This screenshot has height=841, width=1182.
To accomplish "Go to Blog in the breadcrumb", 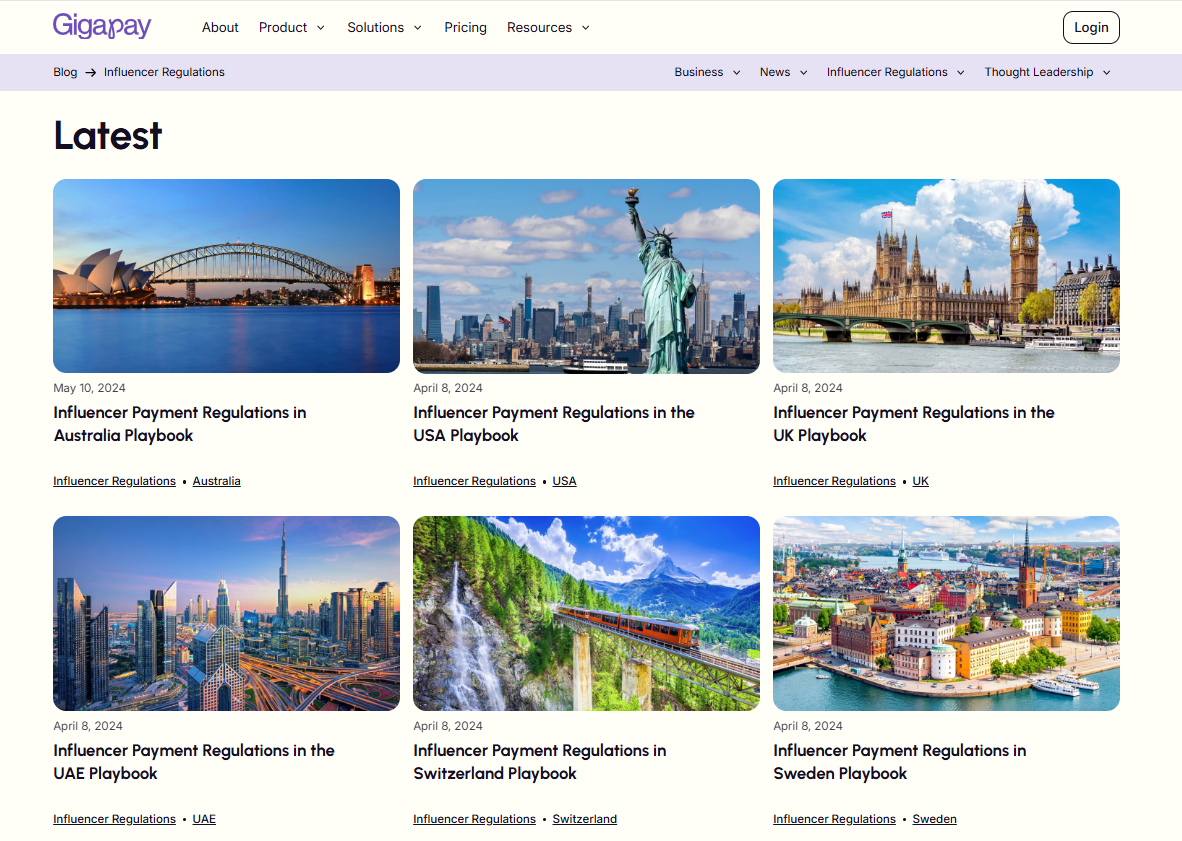I will point(65,72).
